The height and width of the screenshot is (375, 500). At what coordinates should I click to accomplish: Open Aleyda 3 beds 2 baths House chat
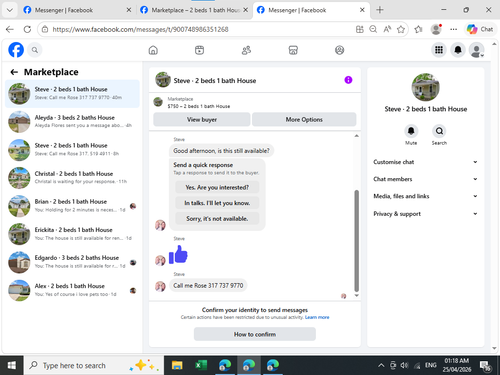(72, 122)
